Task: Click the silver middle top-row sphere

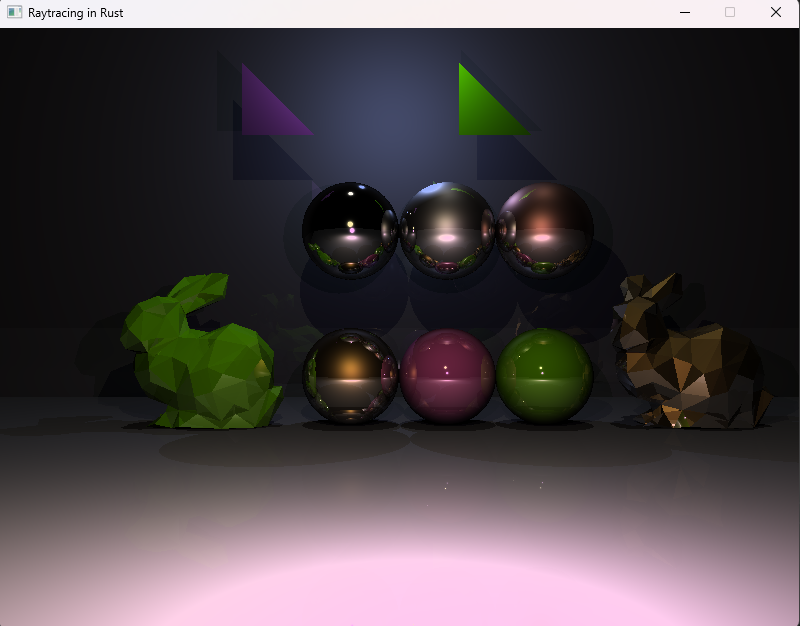Action: tap(447, 230)
